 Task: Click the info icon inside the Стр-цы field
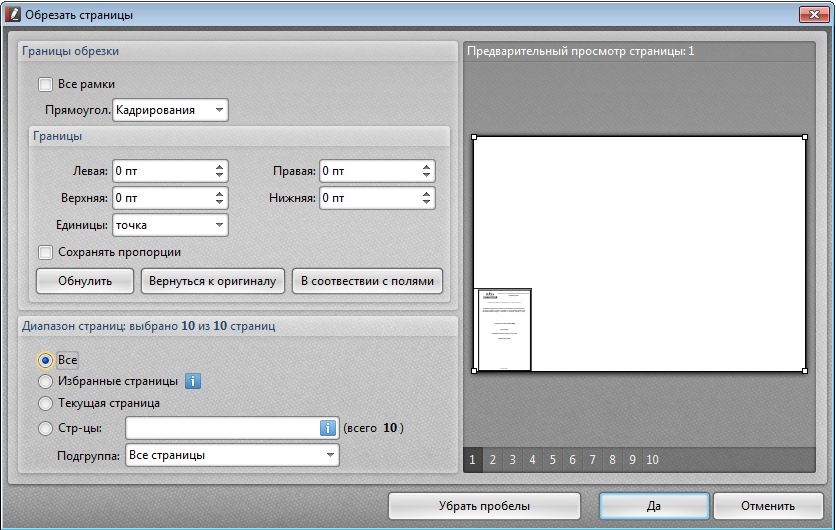point(327,428)
